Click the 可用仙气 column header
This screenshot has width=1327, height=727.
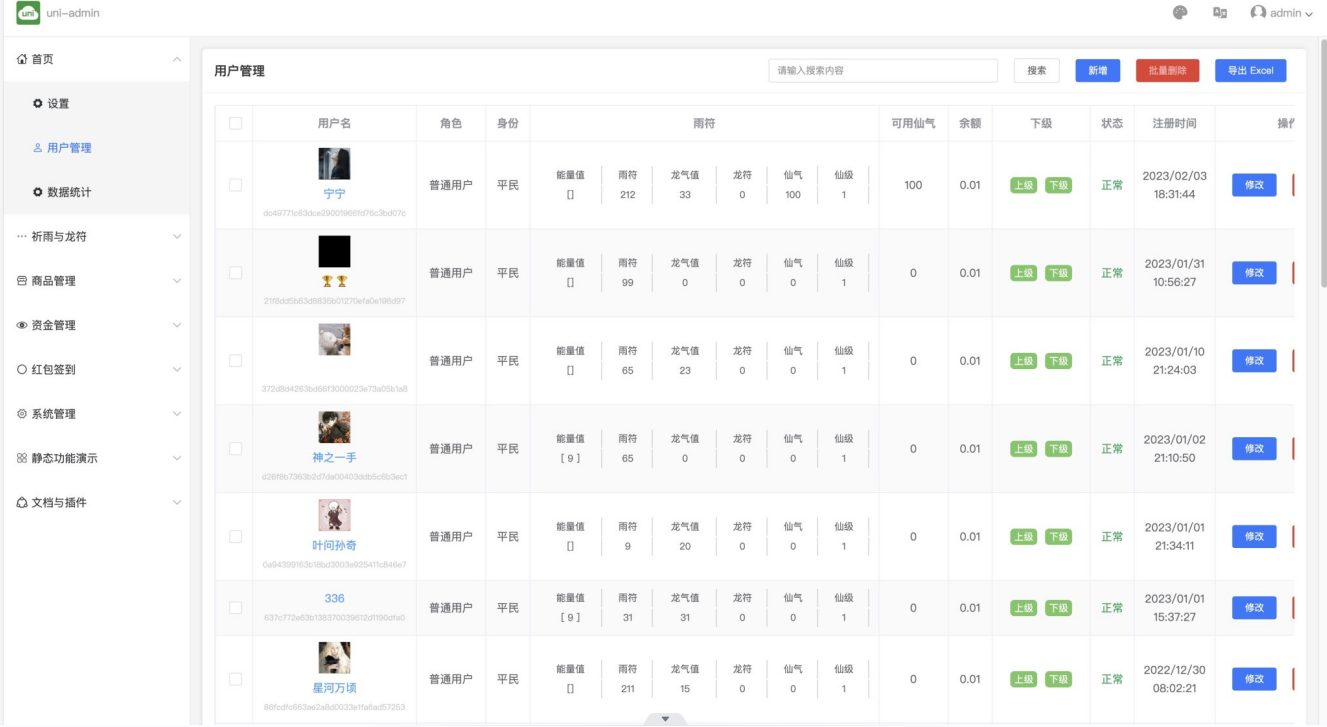pyautogui.click(x=913, y=123)
